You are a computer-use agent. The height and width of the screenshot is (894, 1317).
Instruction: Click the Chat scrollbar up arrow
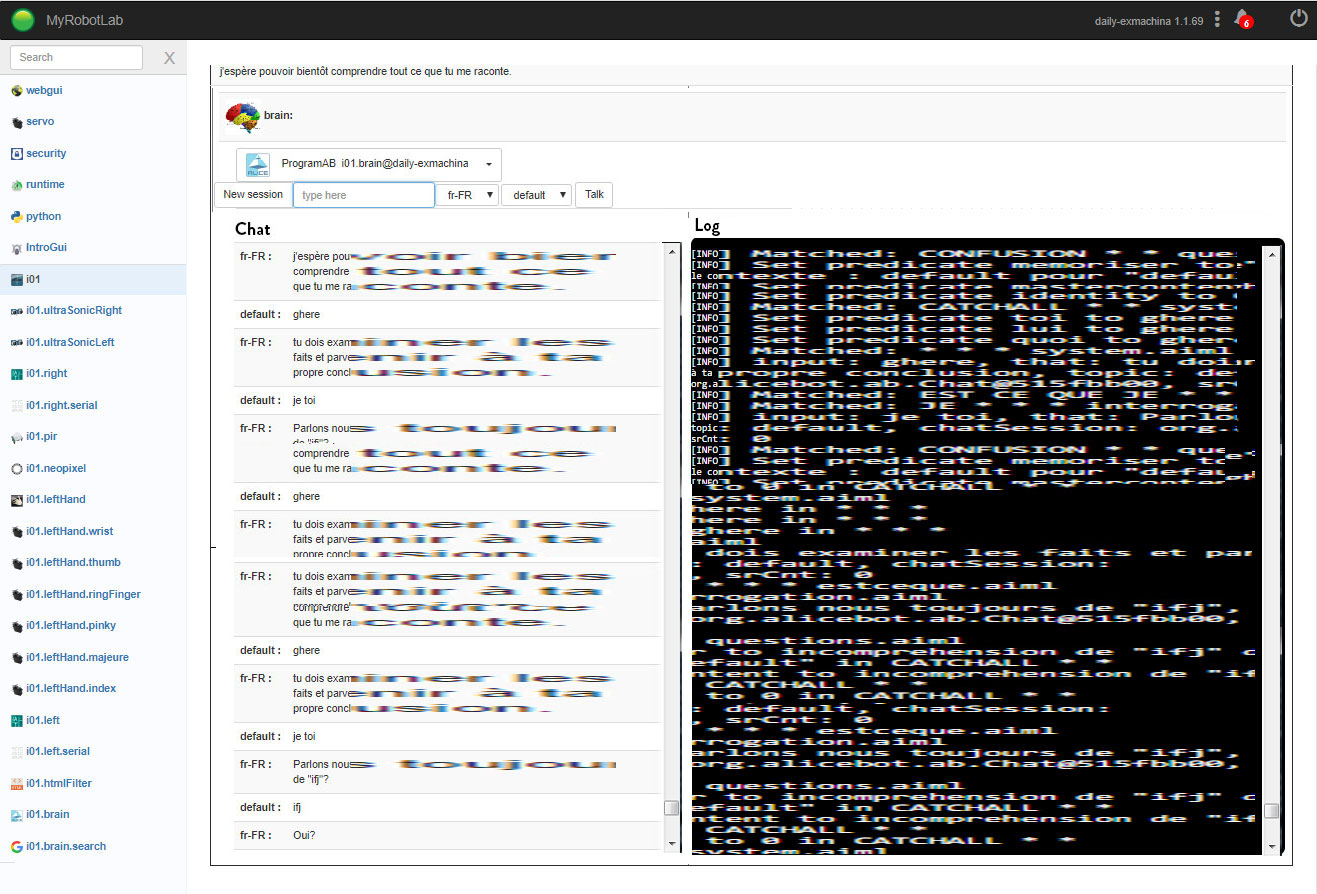(671, 253)
